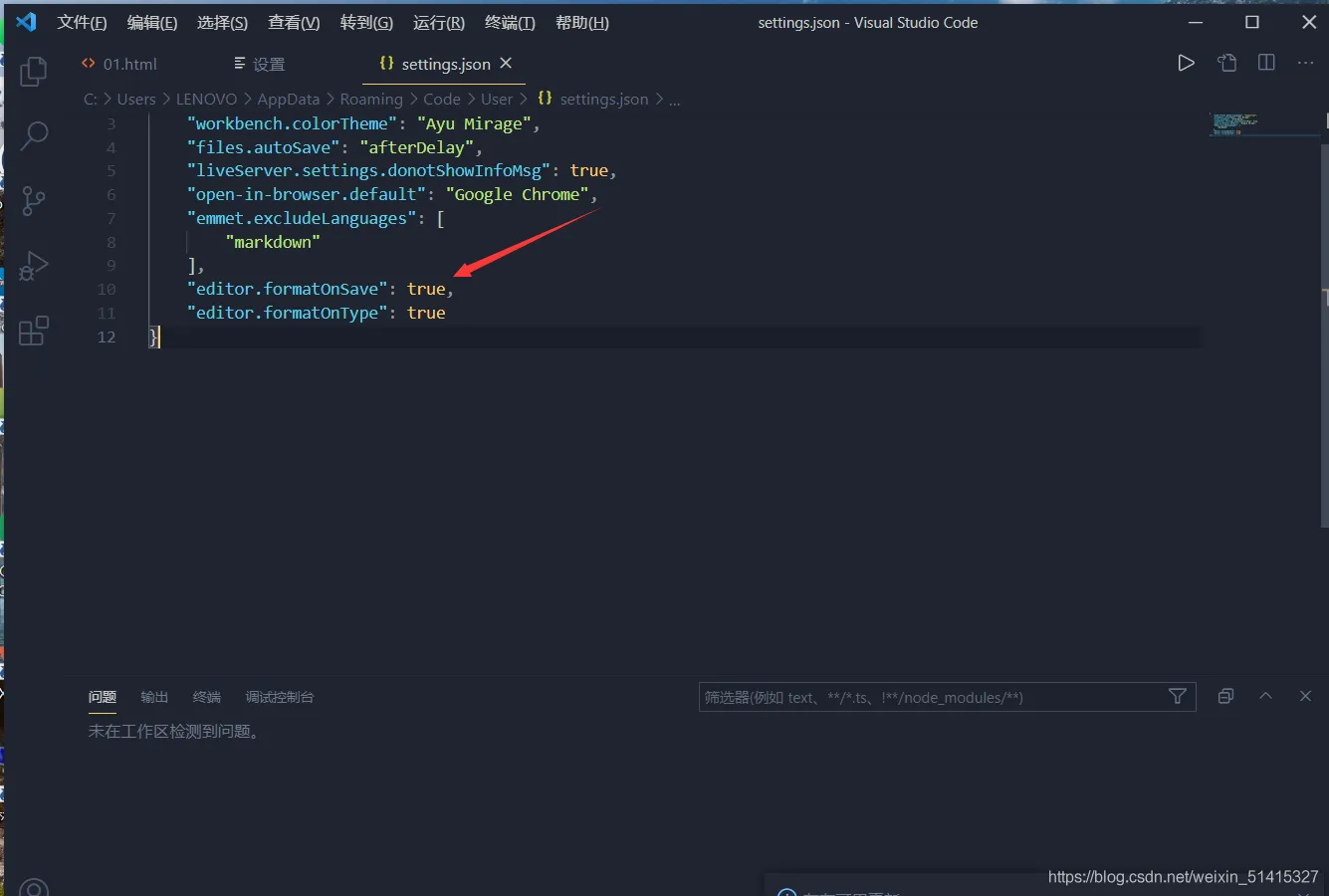Screen dimensions: 1329x896
Task: Open the 文件(F) menu
Action: tap(82, 23)
